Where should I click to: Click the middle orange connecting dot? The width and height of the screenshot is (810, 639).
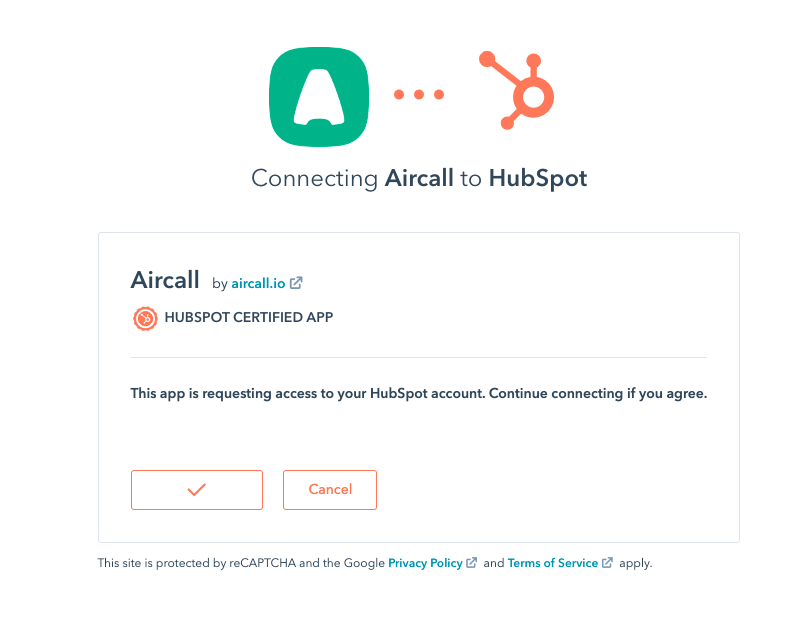pyautogui.click(x=419, y=94)
